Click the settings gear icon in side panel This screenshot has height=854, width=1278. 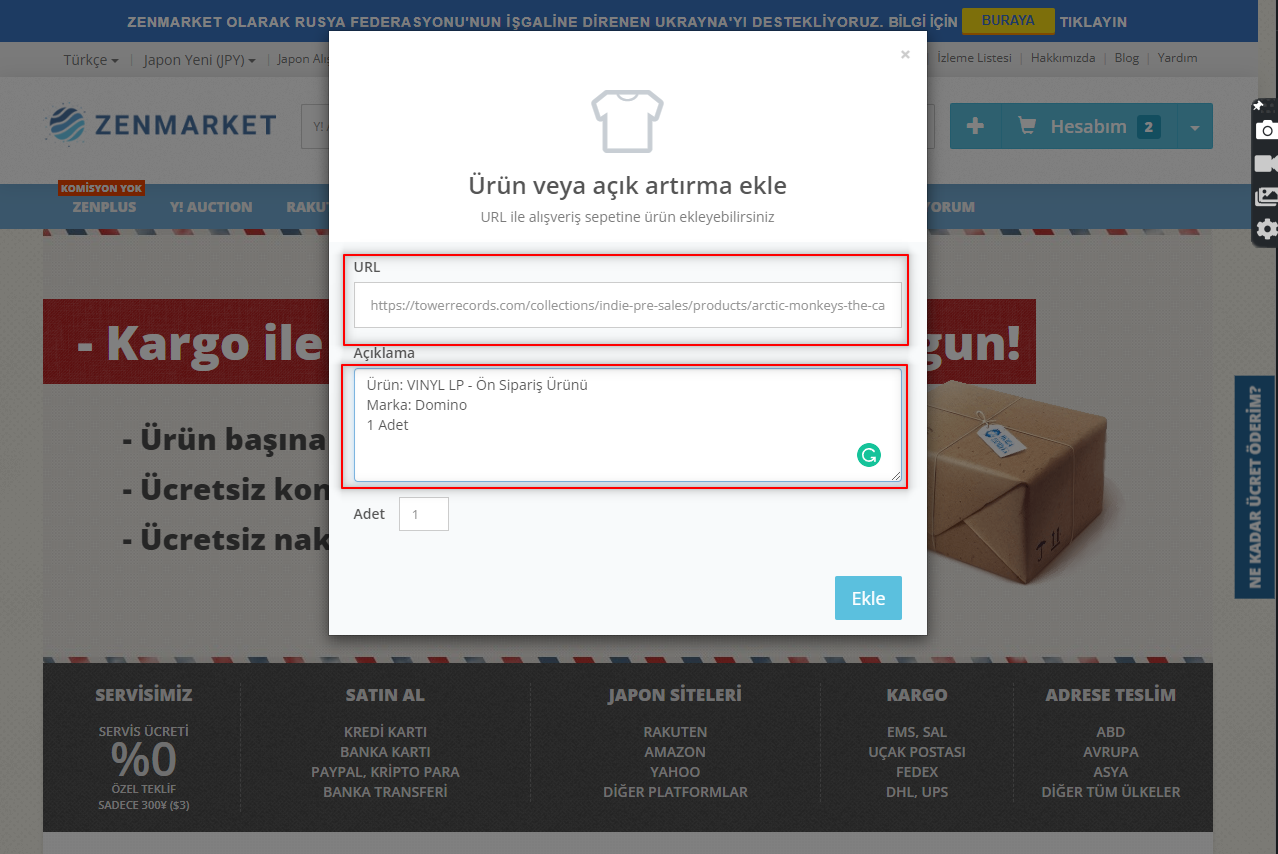tap(1266, 229)
